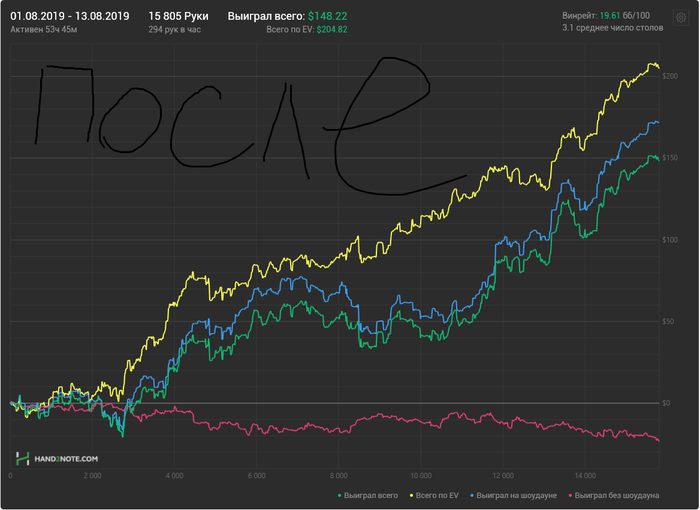700x510 pixels.
Task: Click the $100 y-axis label
Action: coord(670,240)
